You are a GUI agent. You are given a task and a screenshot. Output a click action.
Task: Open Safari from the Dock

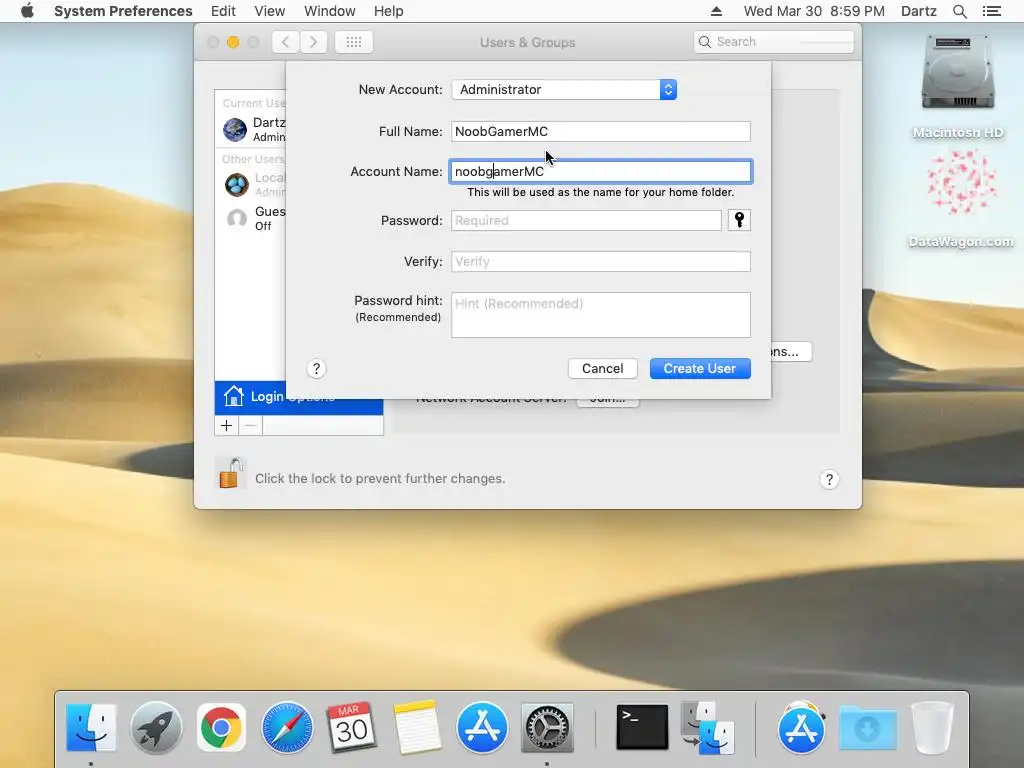click(x=286, y=728)
